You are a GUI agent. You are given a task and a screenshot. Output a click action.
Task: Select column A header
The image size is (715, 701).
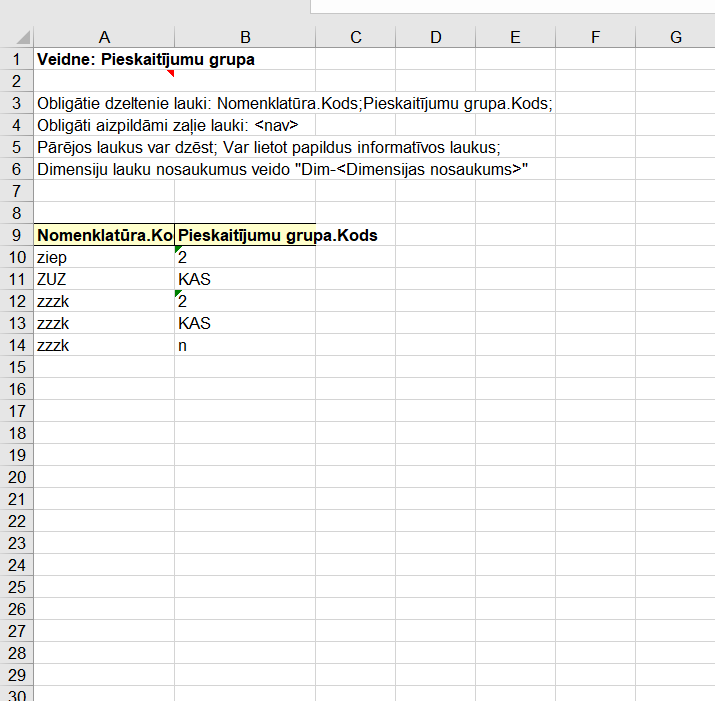point(104,37)
